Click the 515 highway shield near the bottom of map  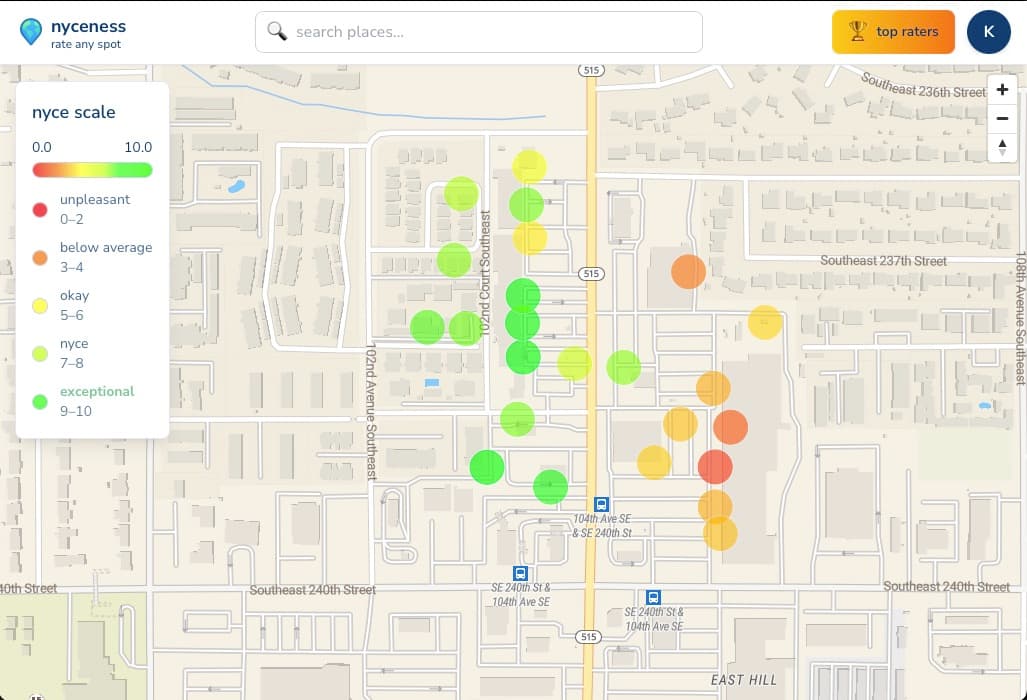click(588, 636)
